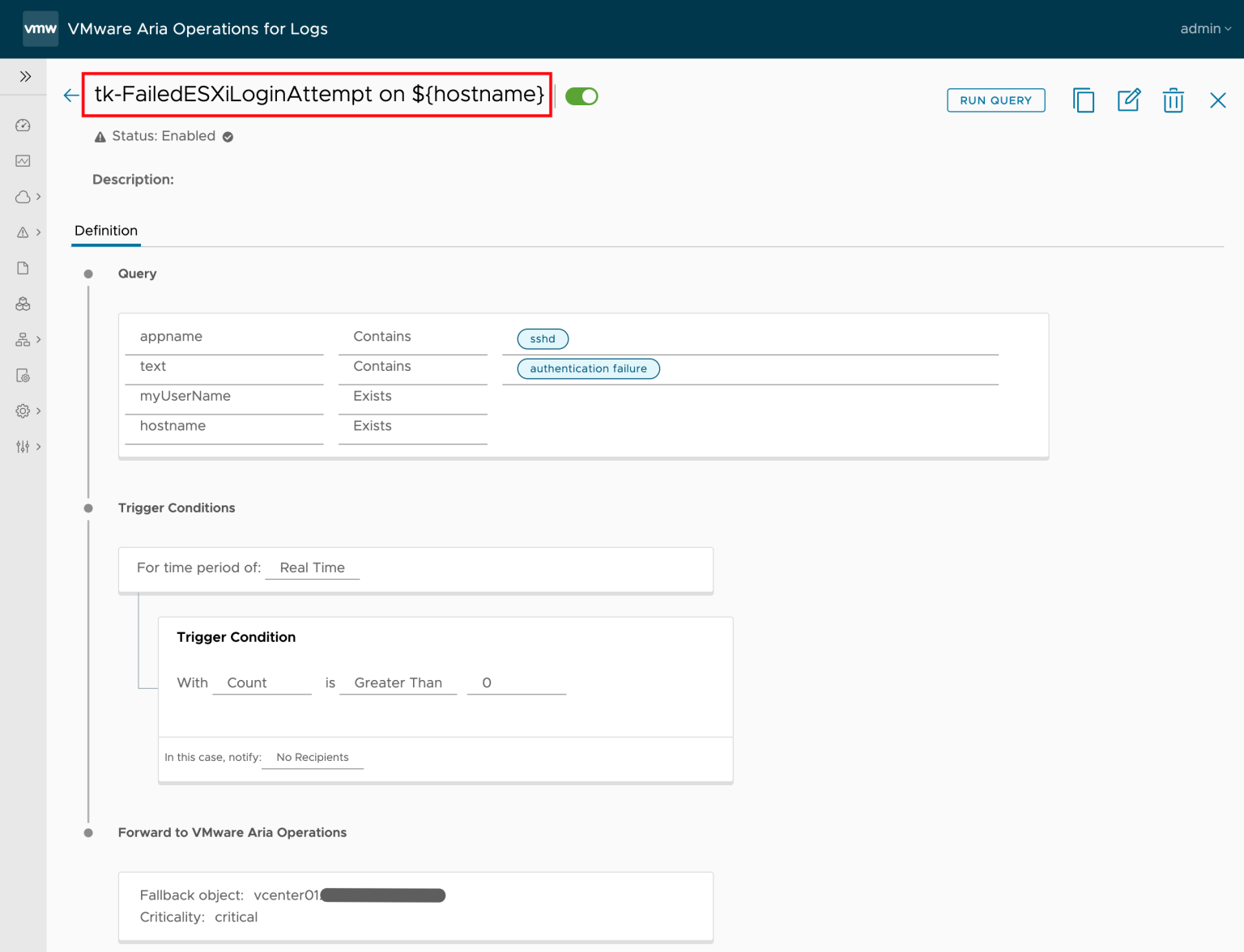Open the Explore Logs chart icon in sidebar
This screenshot has width=1244, height=952.
(23, 161)
